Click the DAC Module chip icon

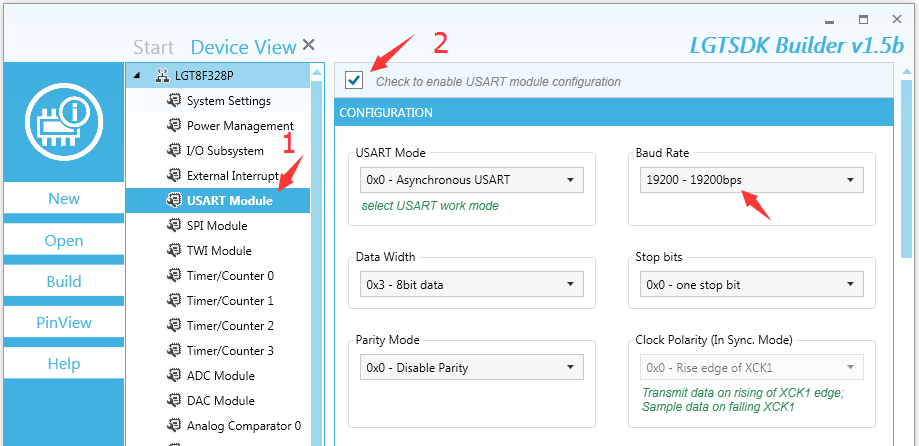(x=173, y=400)
